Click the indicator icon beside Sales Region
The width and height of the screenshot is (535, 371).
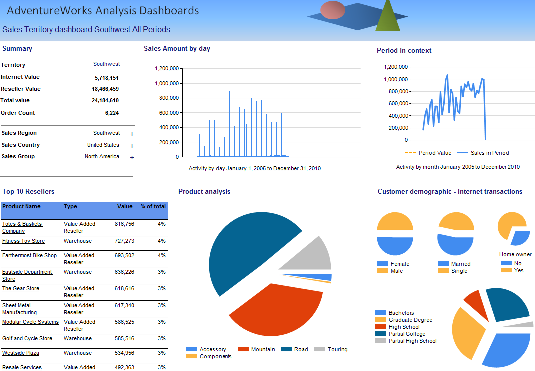pyautogui.click(x=132, y=134)
